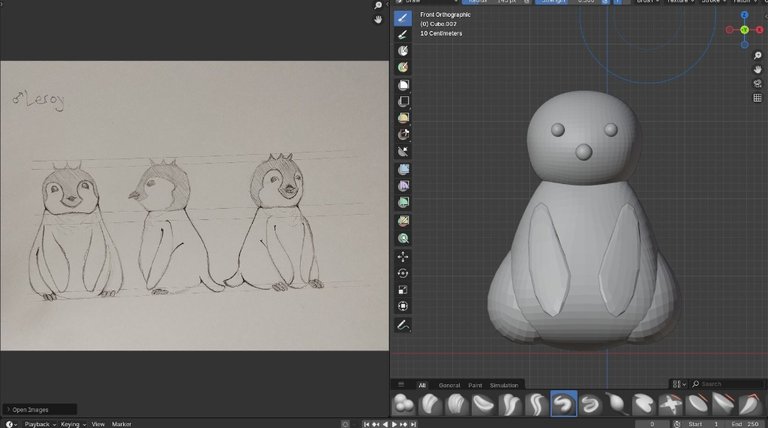
Task: Jump to previous keyframe
Action: [x=376, y=424]
